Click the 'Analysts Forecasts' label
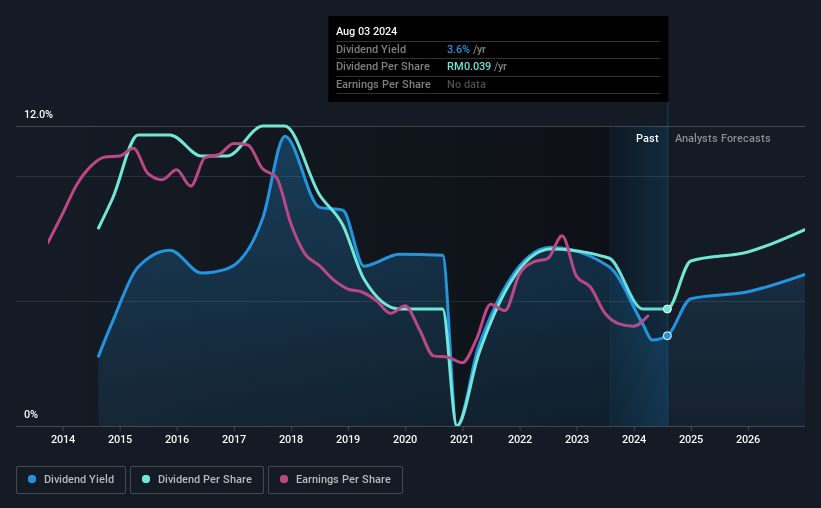This screenshot has width=821, height=508. coord(723,138)
